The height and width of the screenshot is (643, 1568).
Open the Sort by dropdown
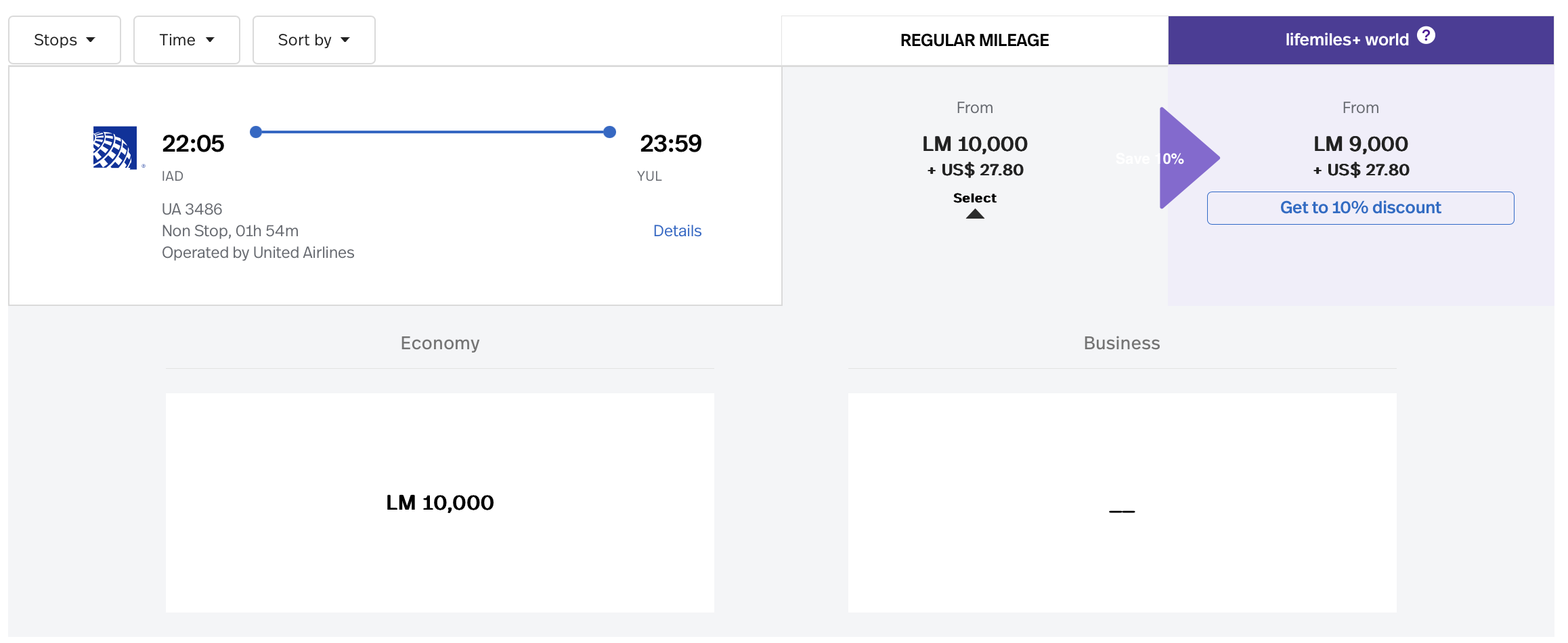313,40
